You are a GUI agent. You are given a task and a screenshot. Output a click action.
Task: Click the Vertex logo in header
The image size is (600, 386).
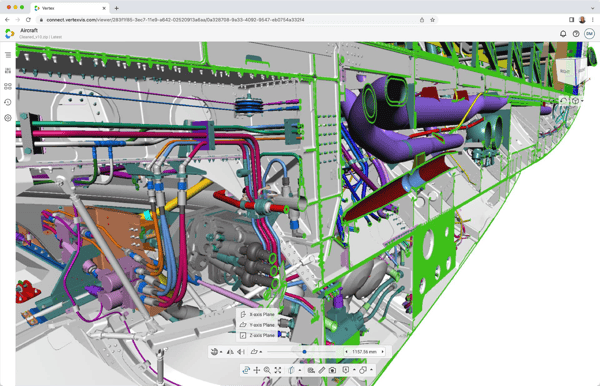click(10, 34)
